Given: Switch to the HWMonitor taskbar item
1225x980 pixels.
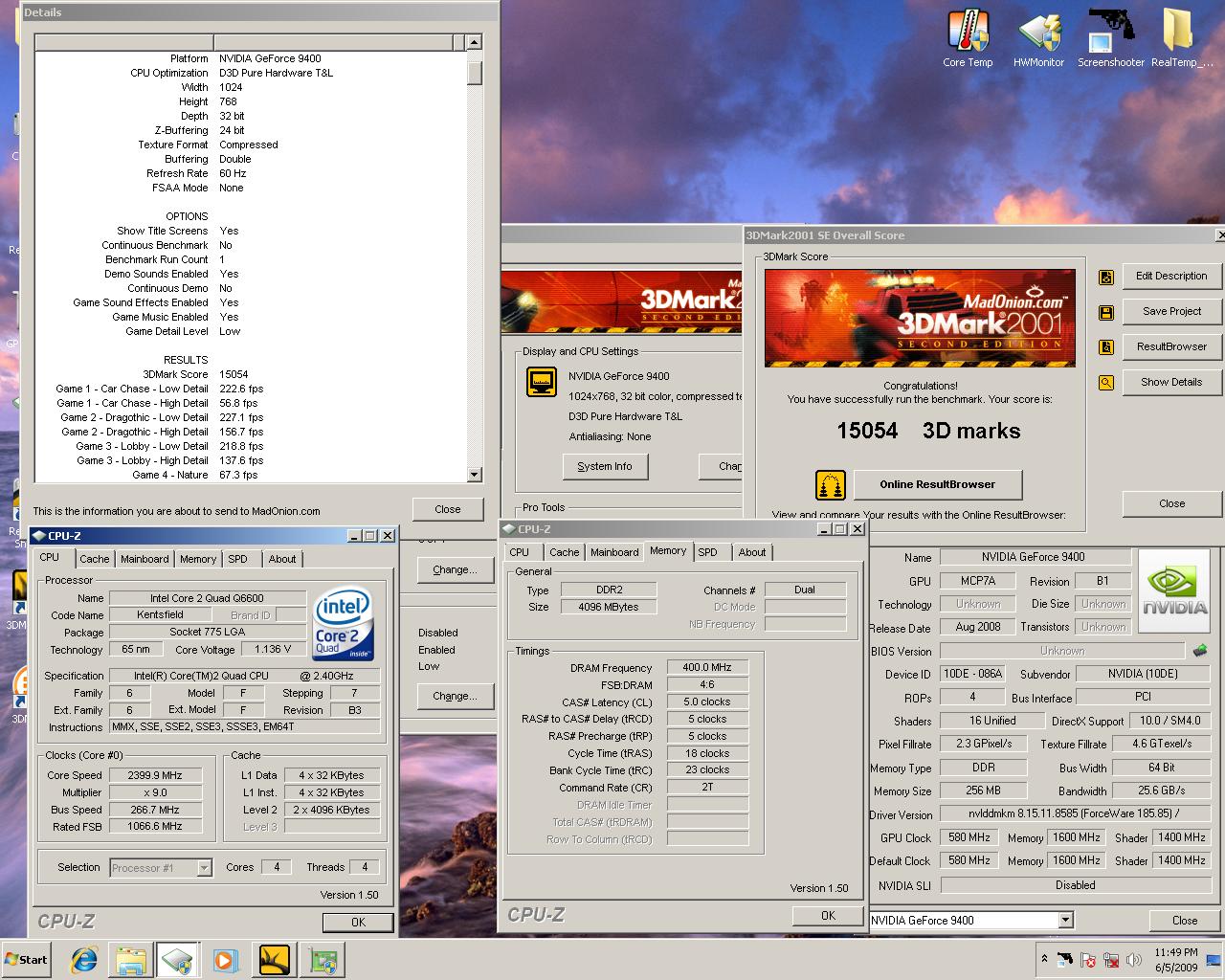Looking at the screenshot, I should point(178,960).
